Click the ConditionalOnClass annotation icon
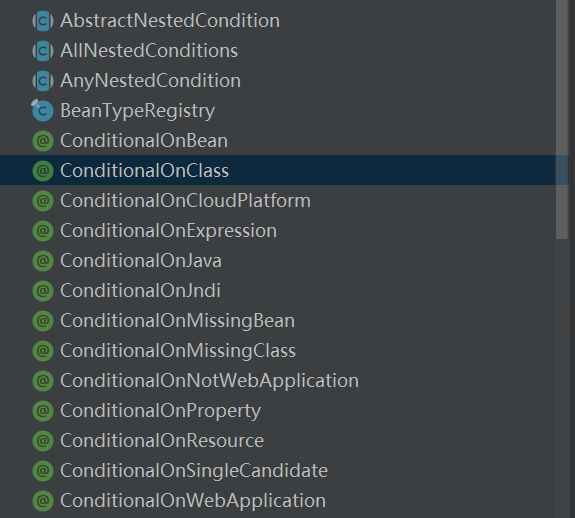The width and height of the screenshot is (575, 518). point(43,171)
